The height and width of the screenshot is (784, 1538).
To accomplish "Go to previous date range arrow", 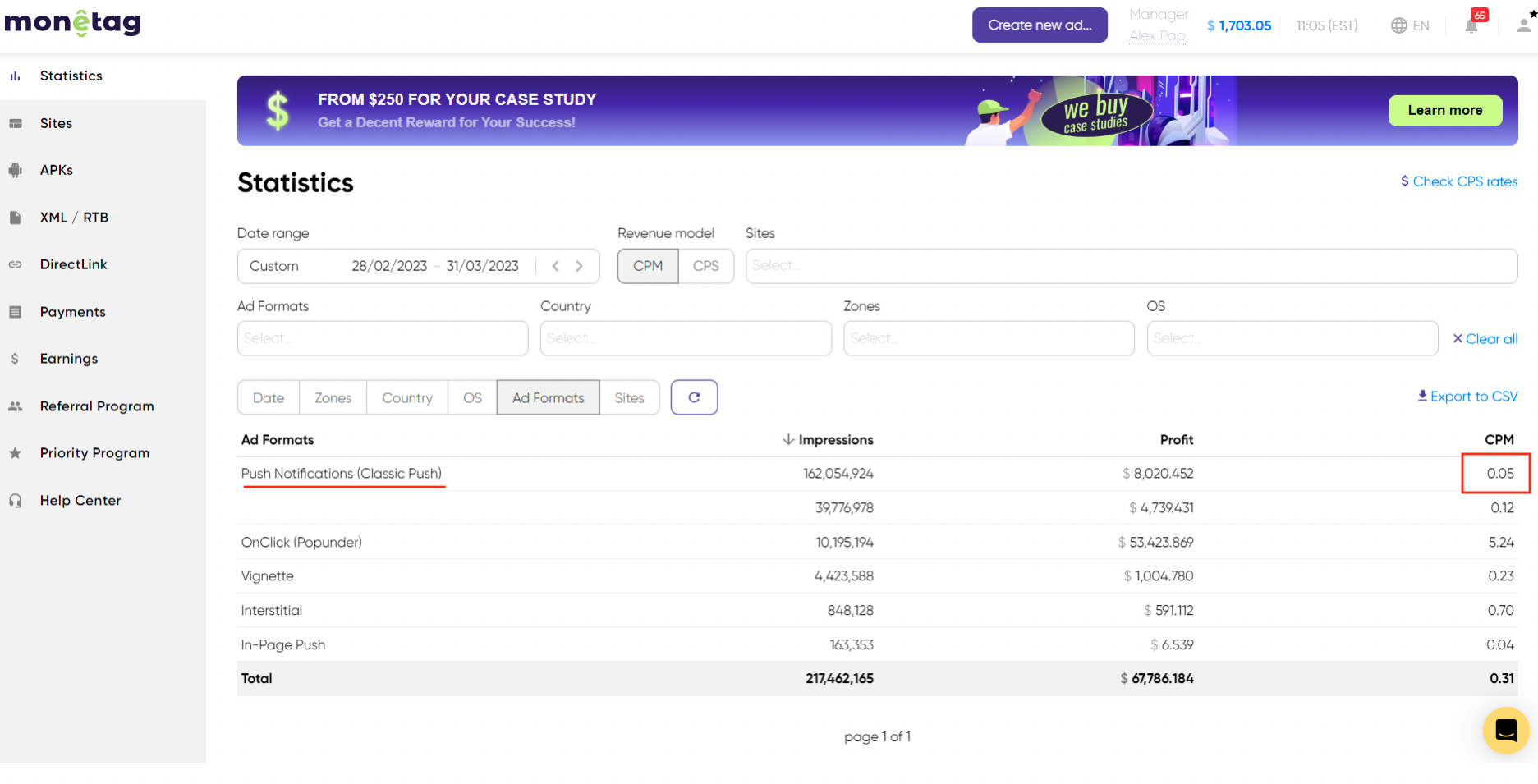I will pyautogui.click(x=556, y=266).
